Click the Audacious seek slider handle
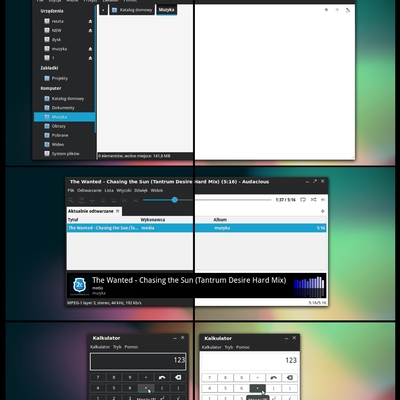 click(x=174, y=200)
